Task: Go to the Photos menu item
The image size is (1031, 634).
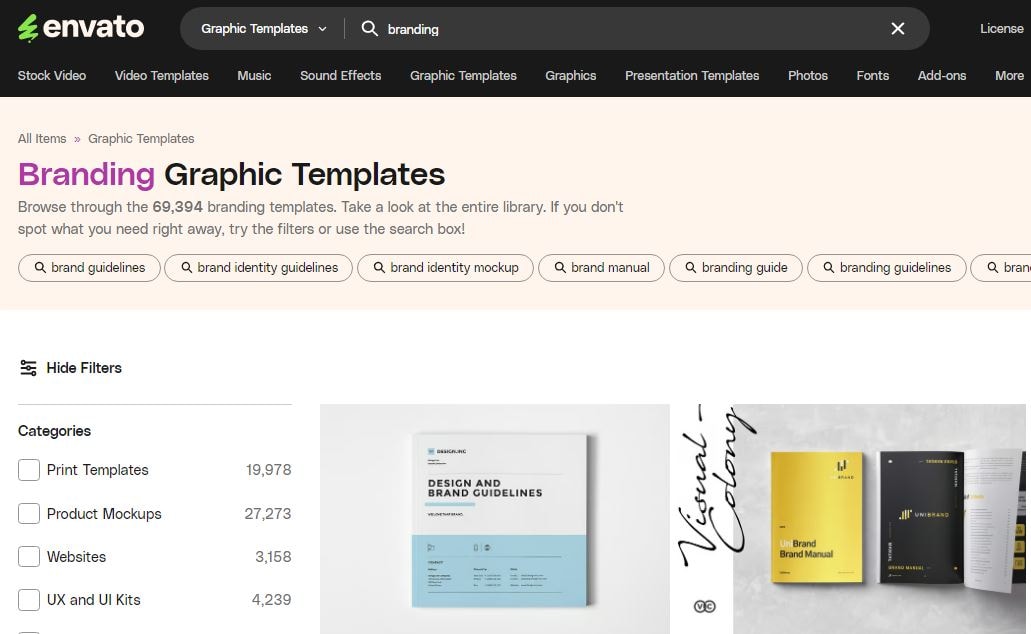Action: [808, 76]
